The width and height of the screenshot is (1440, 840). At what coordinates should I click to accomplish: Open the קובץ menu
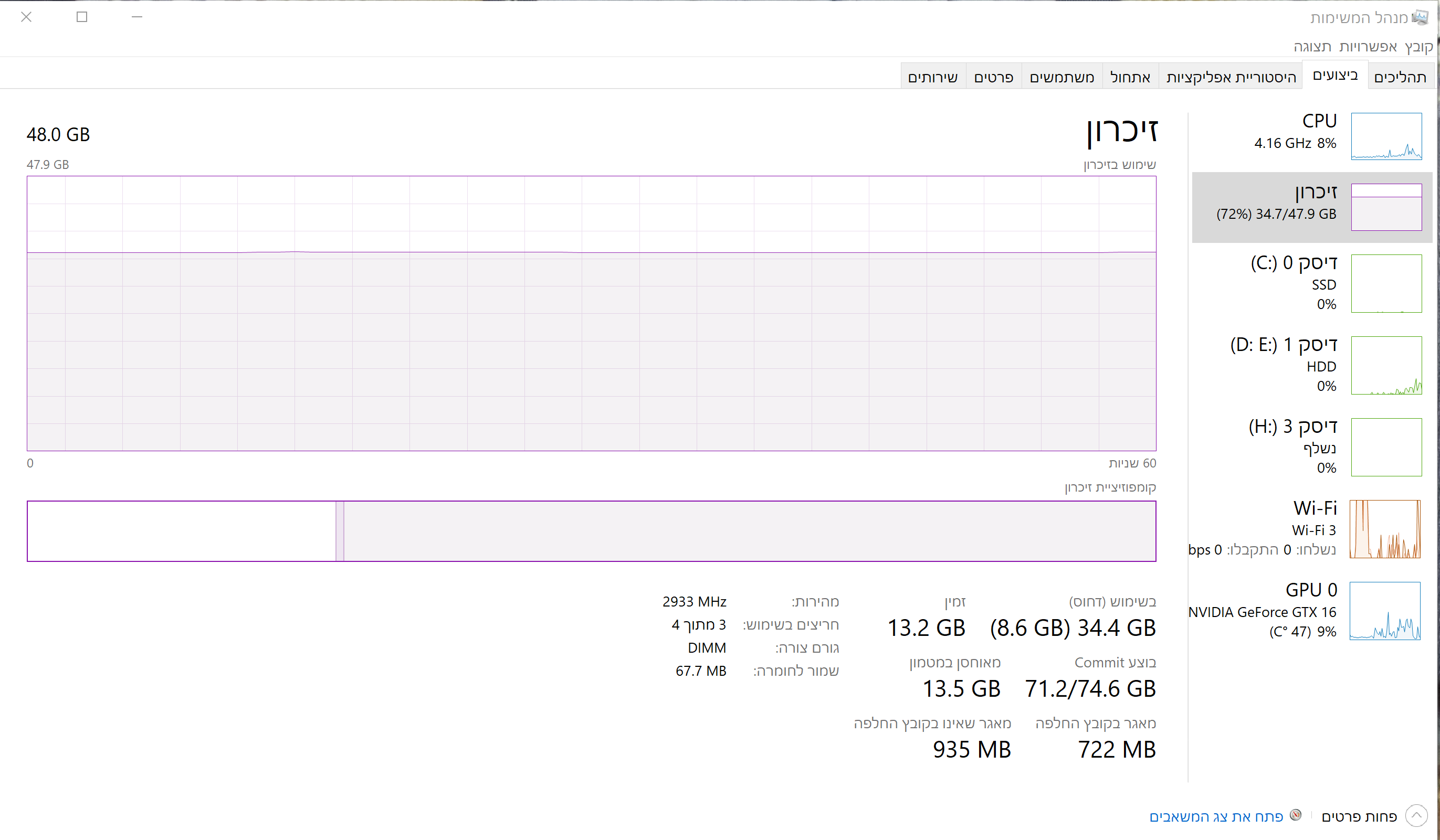(1418, 46)
